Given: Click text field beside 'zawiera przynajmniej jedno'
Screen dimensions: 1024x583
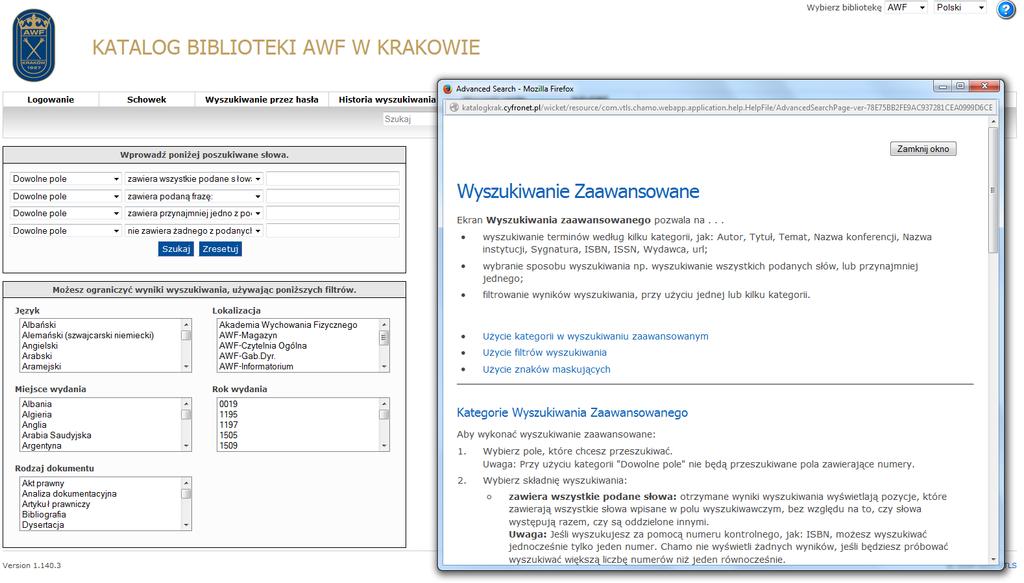Looking at the screenshot, I should coord(332,213).
